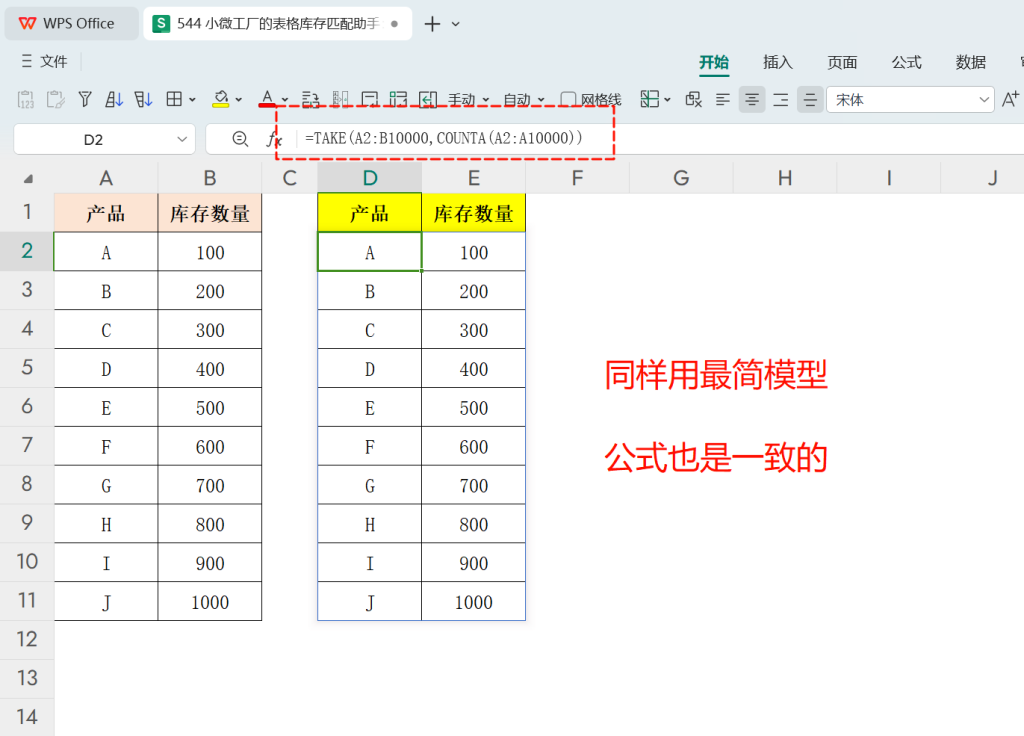Toggle vertical middle alignment
1024x736 pixels.
click(810, 100)
